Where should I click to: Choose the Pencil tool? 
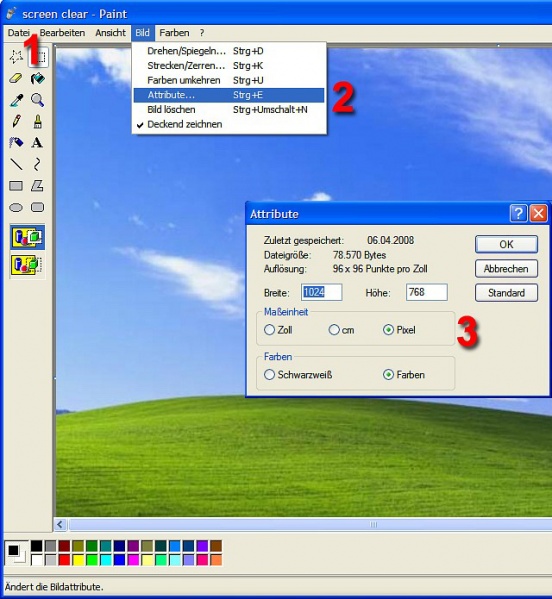coord(16,121)
